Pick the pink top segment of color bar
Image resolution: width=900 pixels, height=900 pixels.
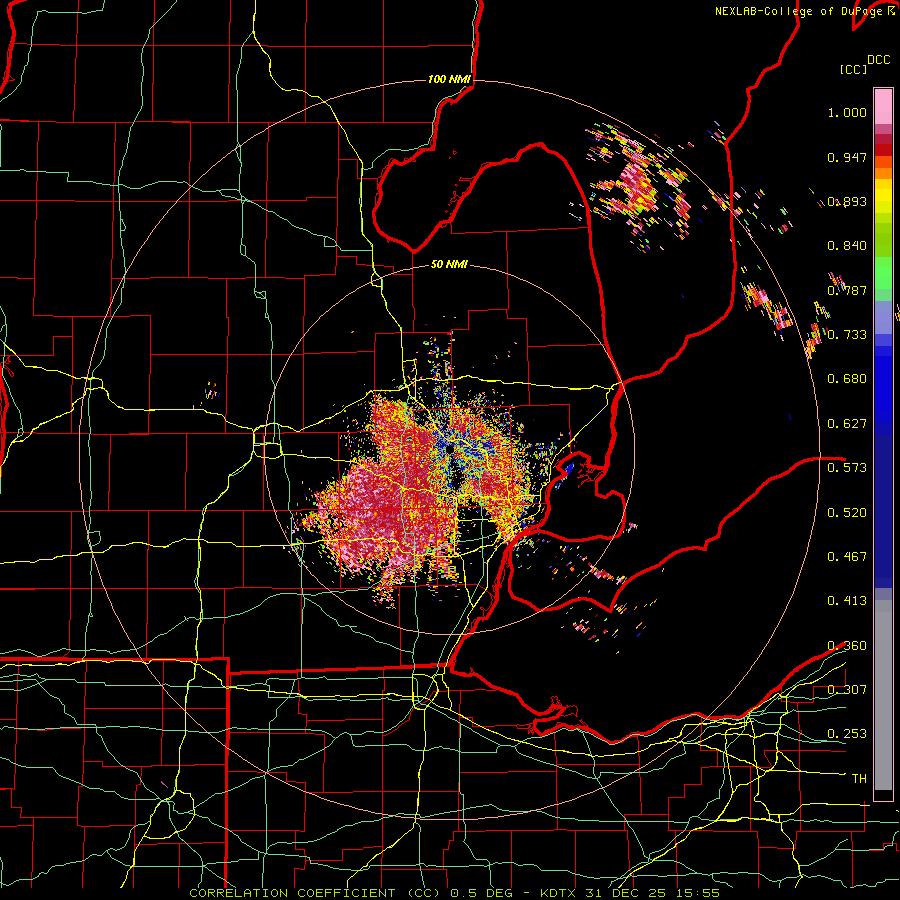(883, 106)
